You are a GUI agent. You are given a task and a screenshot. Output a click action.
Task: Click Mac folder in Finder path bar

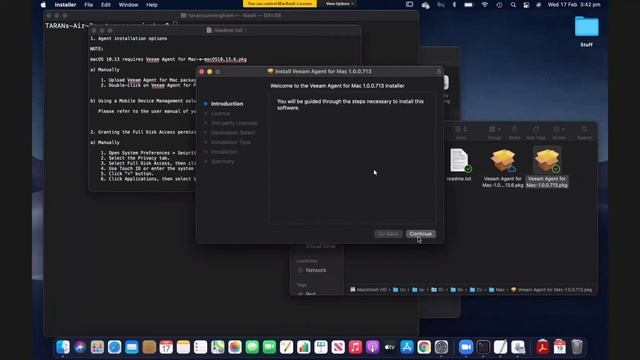(x=496, y=290)
